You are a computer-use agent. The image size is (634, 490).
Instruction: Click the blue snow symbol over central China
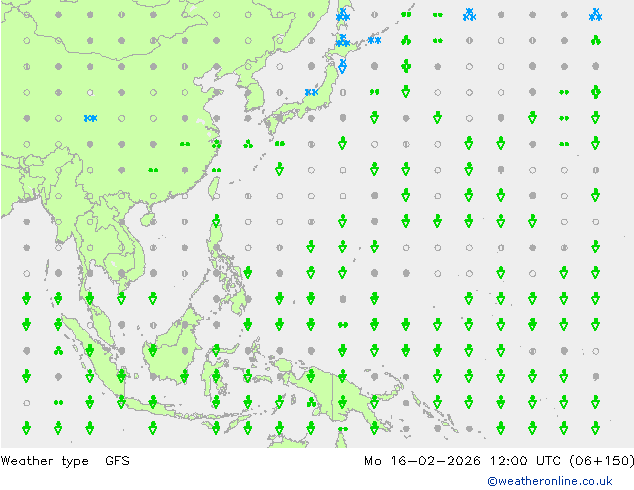click(90, 118)
